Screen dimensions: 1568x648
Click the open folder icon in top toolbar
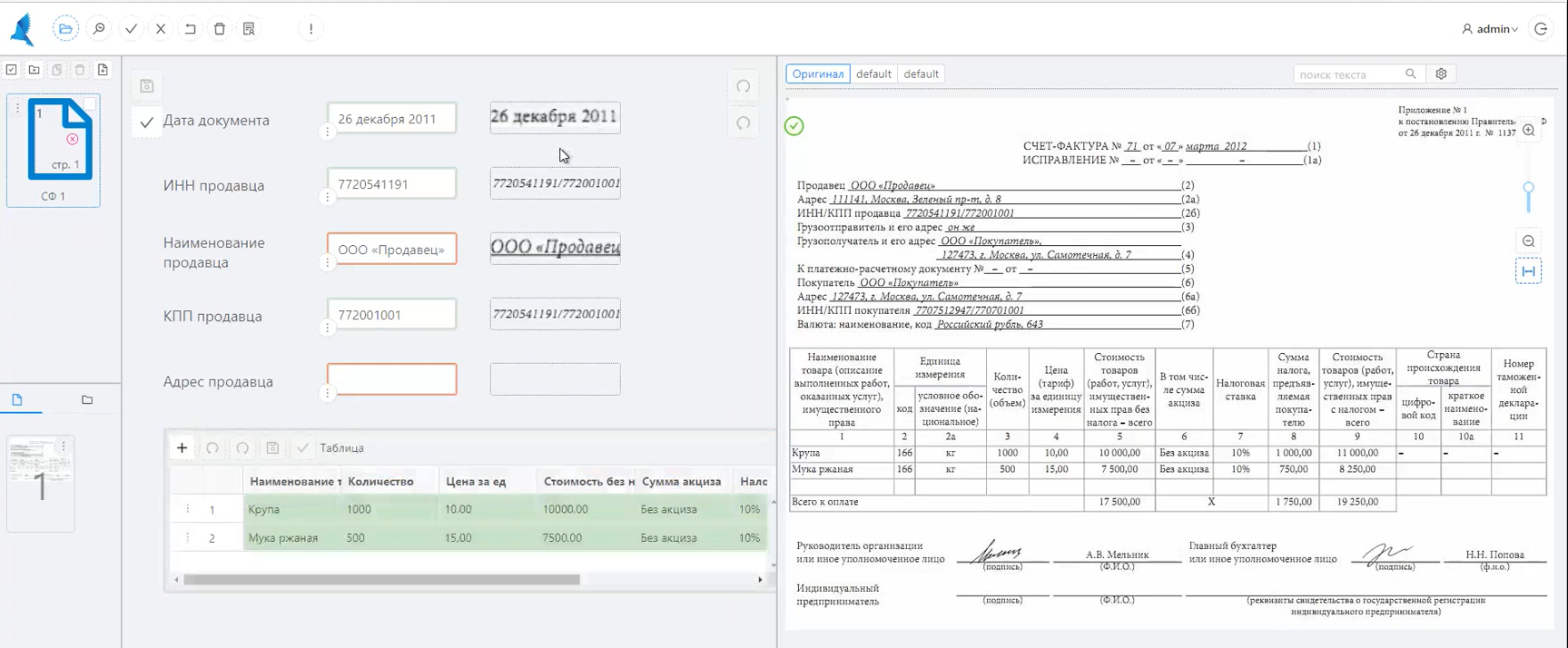(x=65, y=29)
